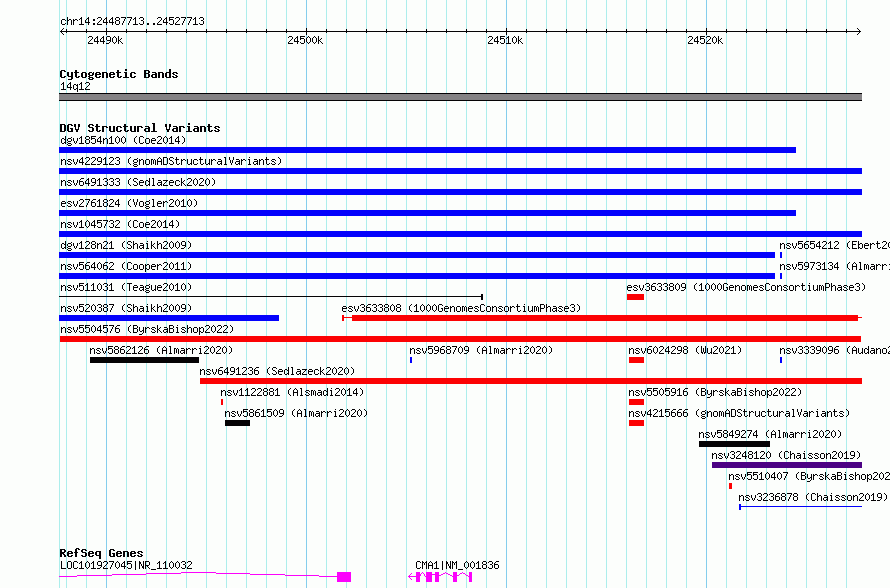This screenshot has height=588, width=890.
Task: Open esv3633809 1000GenomesConsortiumPhase3 label
Action: coord(746,287)
